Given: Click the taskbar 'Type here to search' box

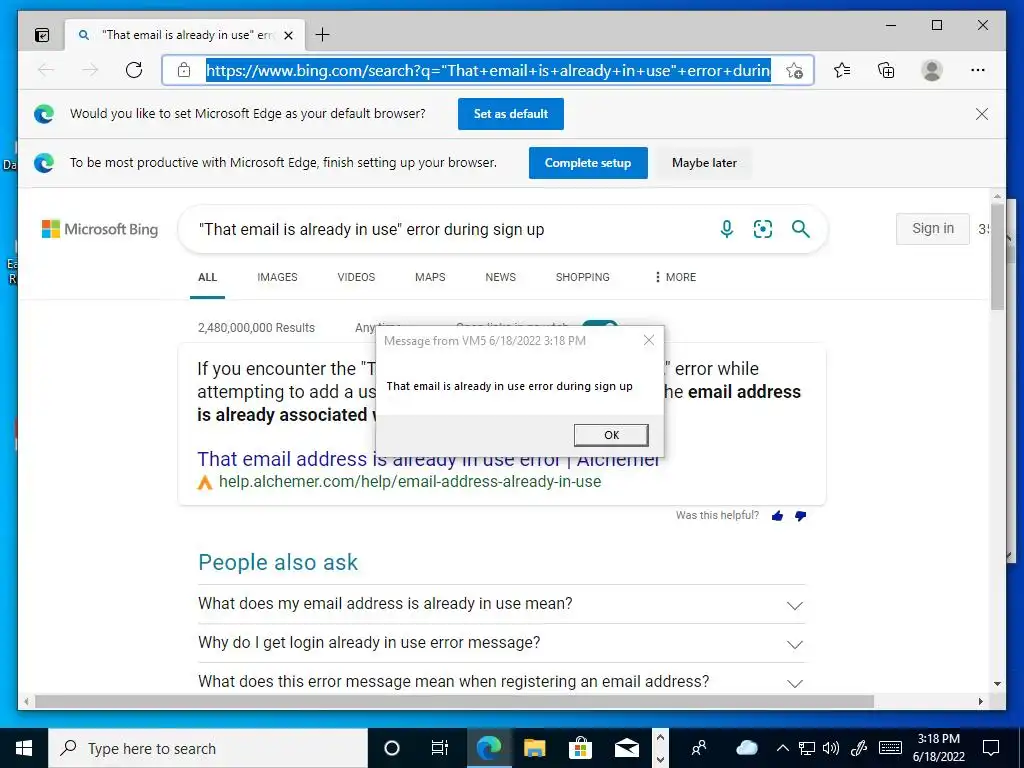Looking at the screenshot, I should (208, 748).
